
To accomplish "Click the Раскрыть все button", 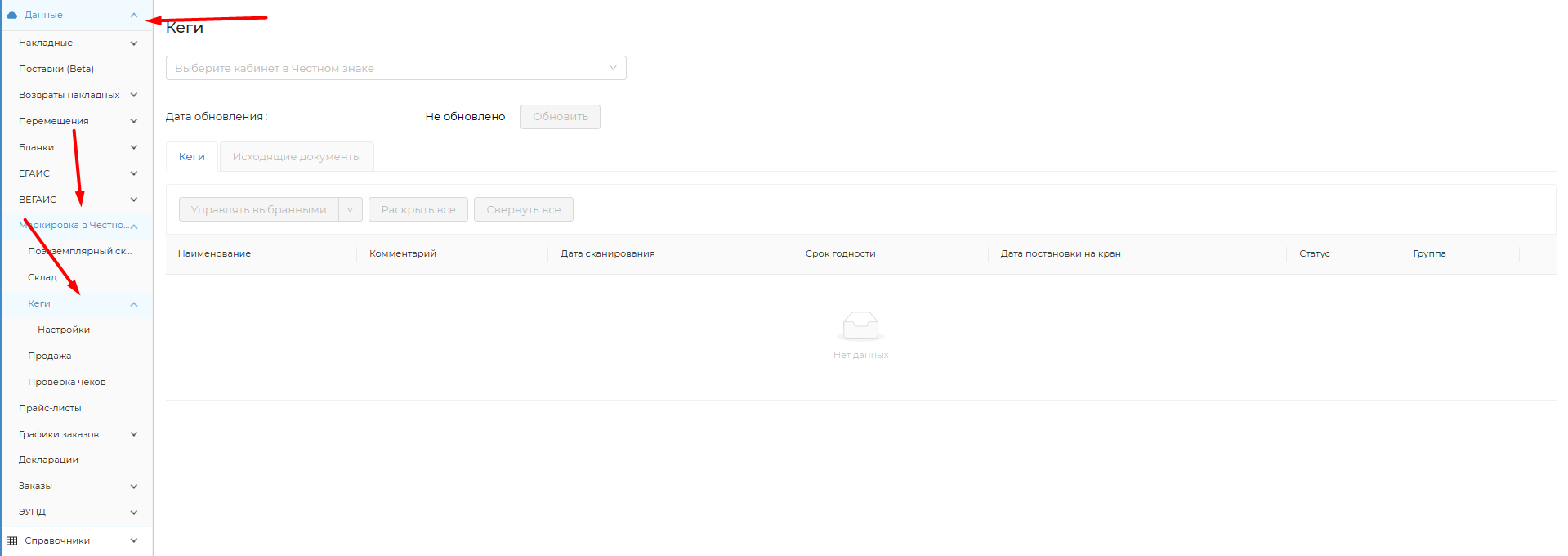I will pos(418,209).
